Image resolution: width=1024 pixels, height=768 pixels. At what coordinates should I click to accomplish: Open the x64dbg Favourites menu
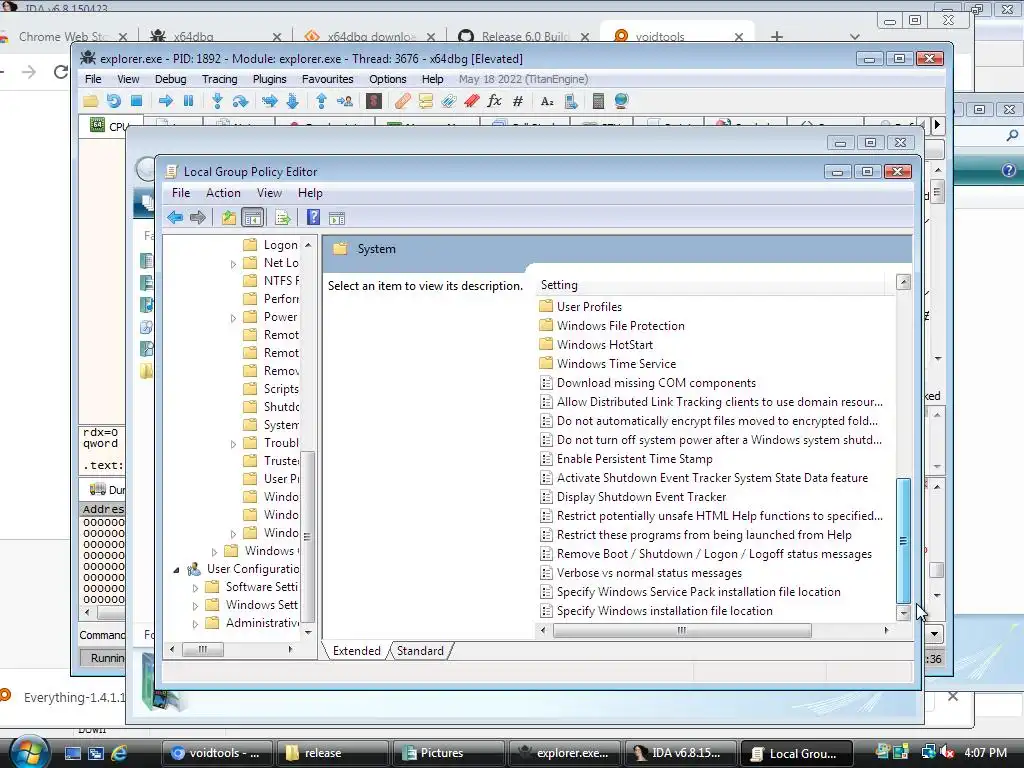(x=327, y=79)
